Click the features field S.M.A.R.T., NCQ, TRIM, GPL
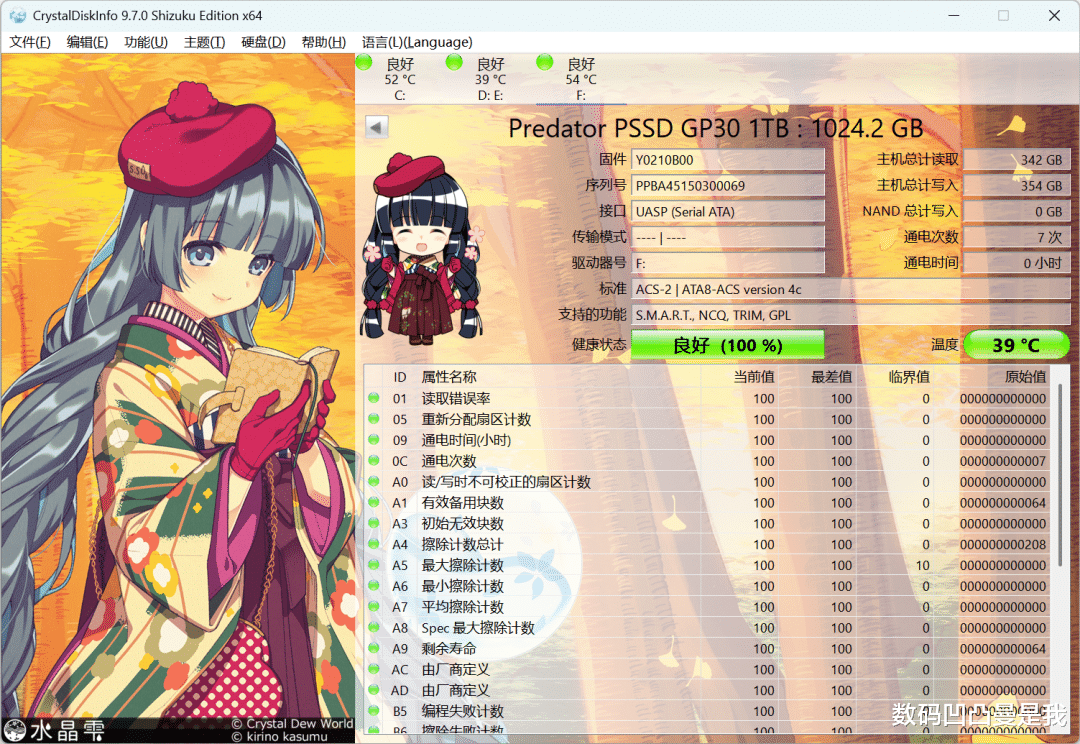1080x744 pixels. (851, 315)
